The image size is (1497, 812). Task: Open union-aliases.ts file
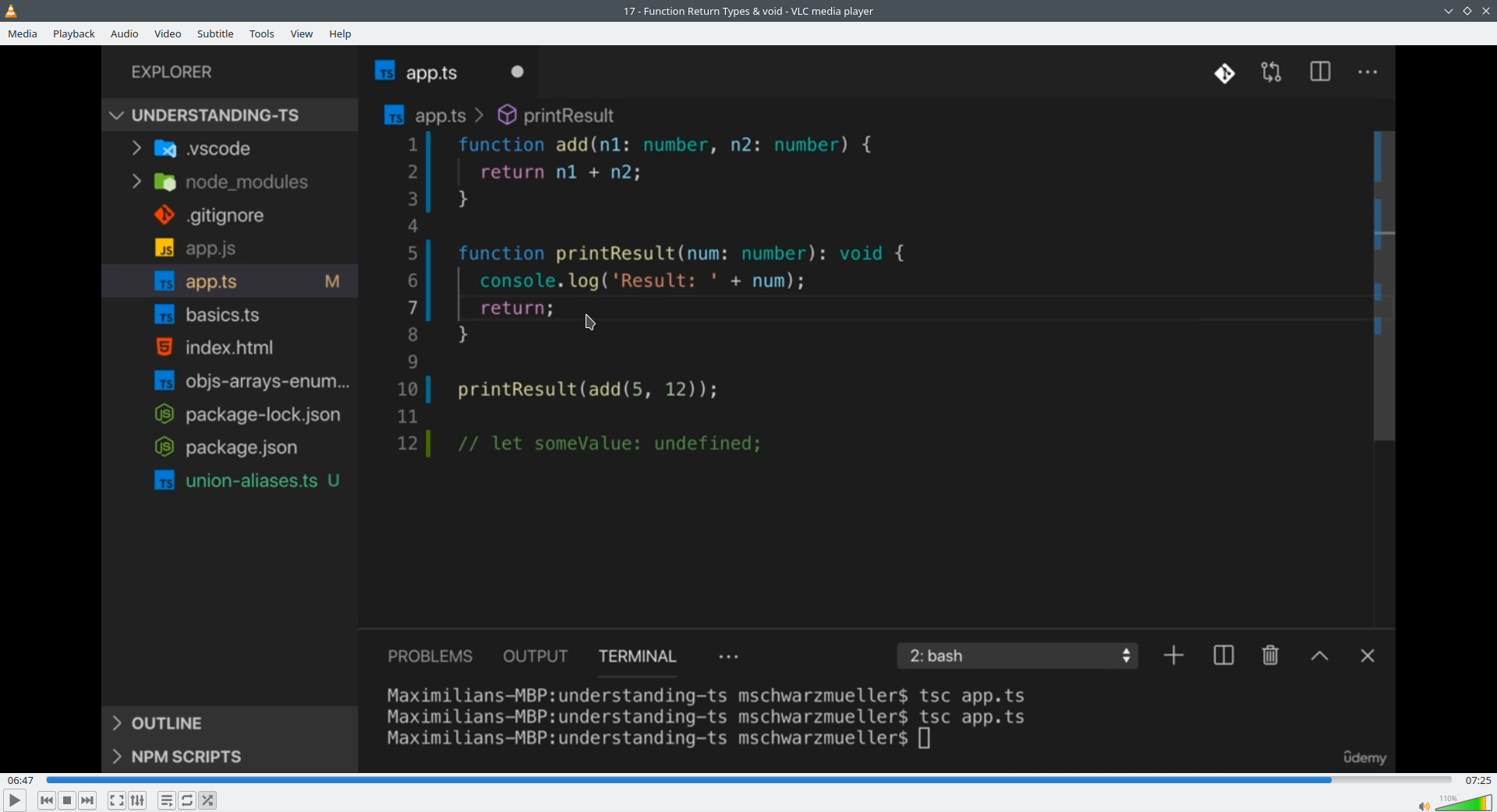coord(230,481)
